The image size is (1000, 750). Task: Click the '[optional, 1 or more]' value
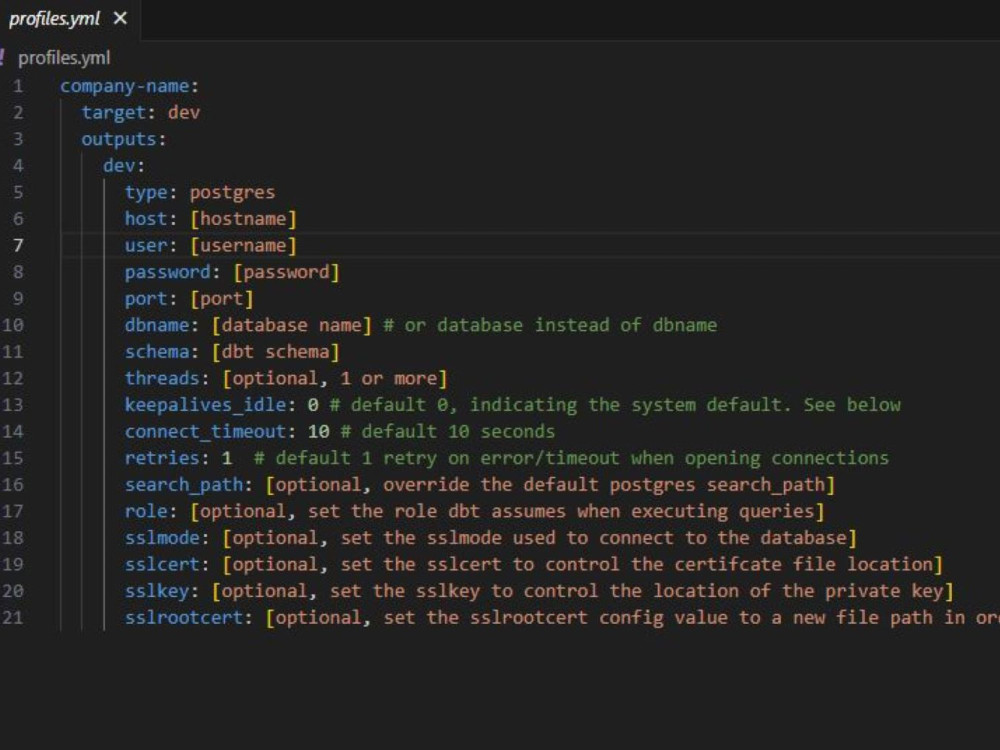point(335,378)
